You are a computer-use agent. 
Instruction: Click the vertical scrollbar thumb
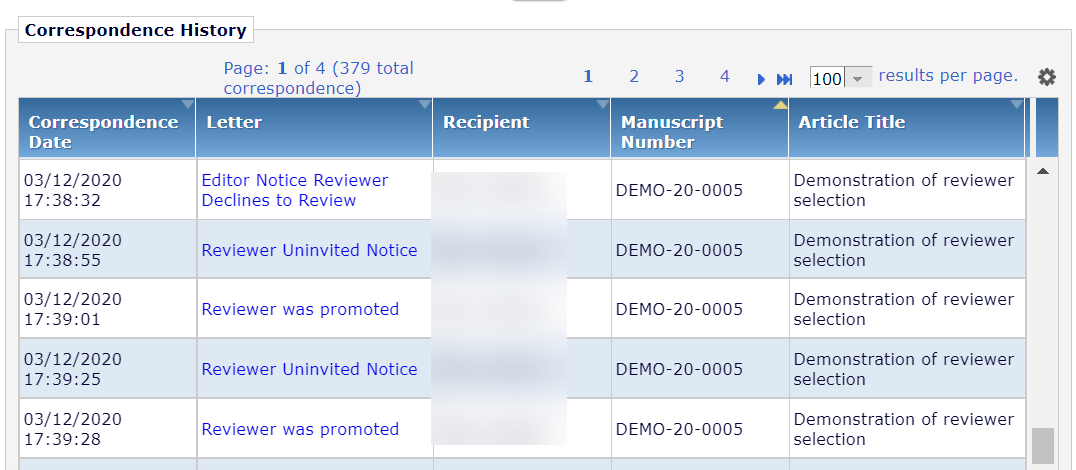(1043, 446)
